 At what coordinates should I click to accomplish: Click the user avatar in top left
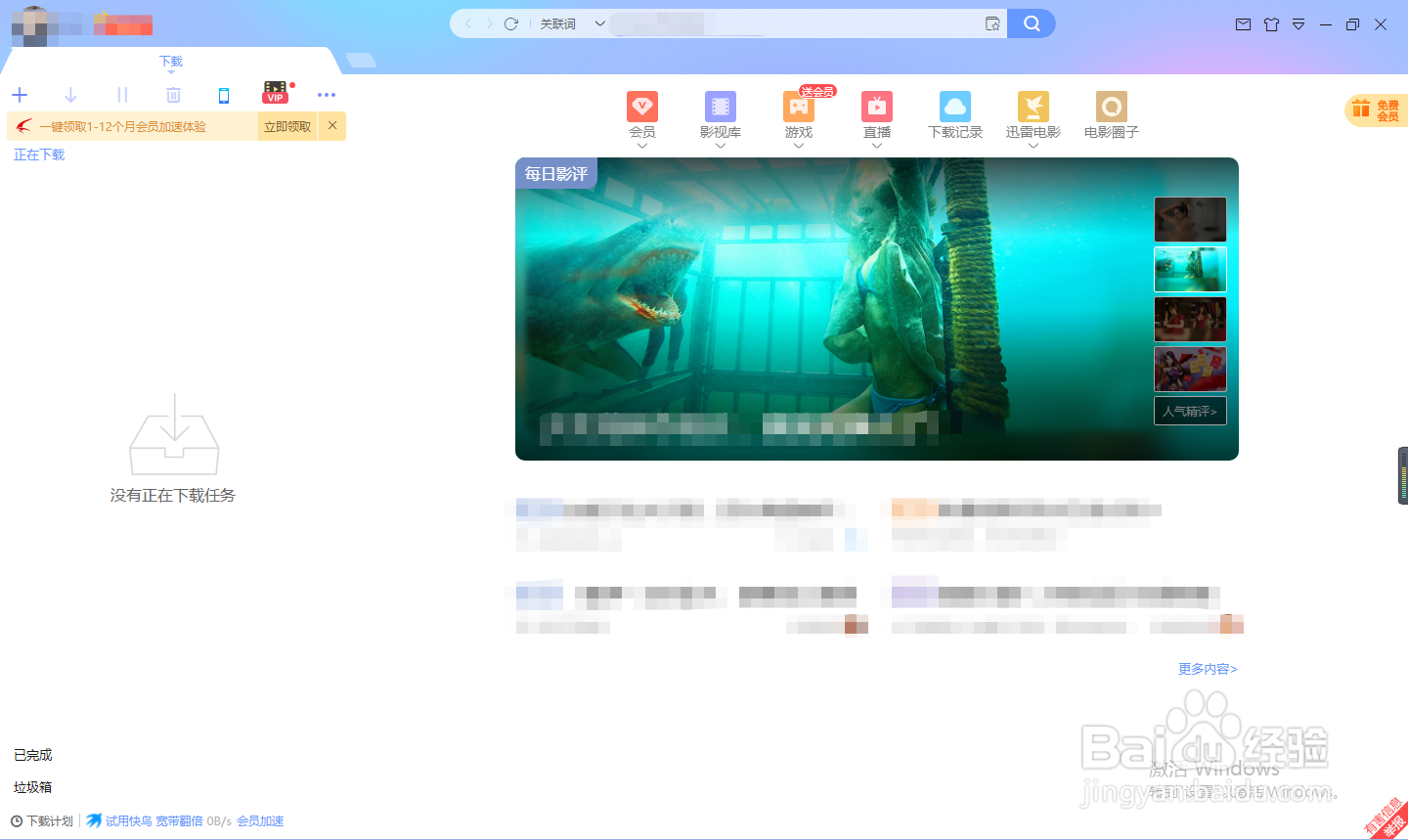click(34, 24)
